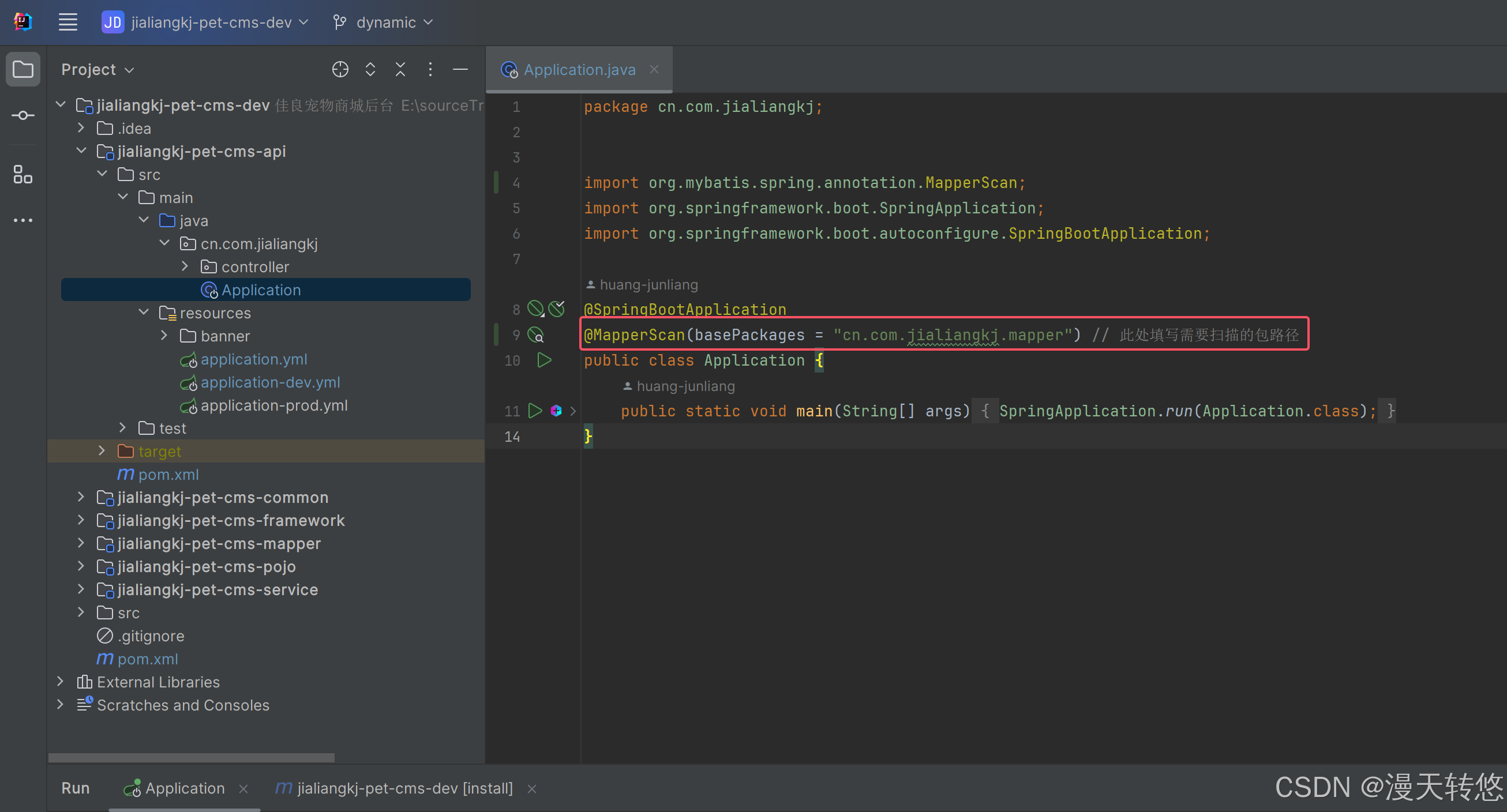
Task: Open application-dev.yml file
Action: pyautogui.click(x=269, y=382)
